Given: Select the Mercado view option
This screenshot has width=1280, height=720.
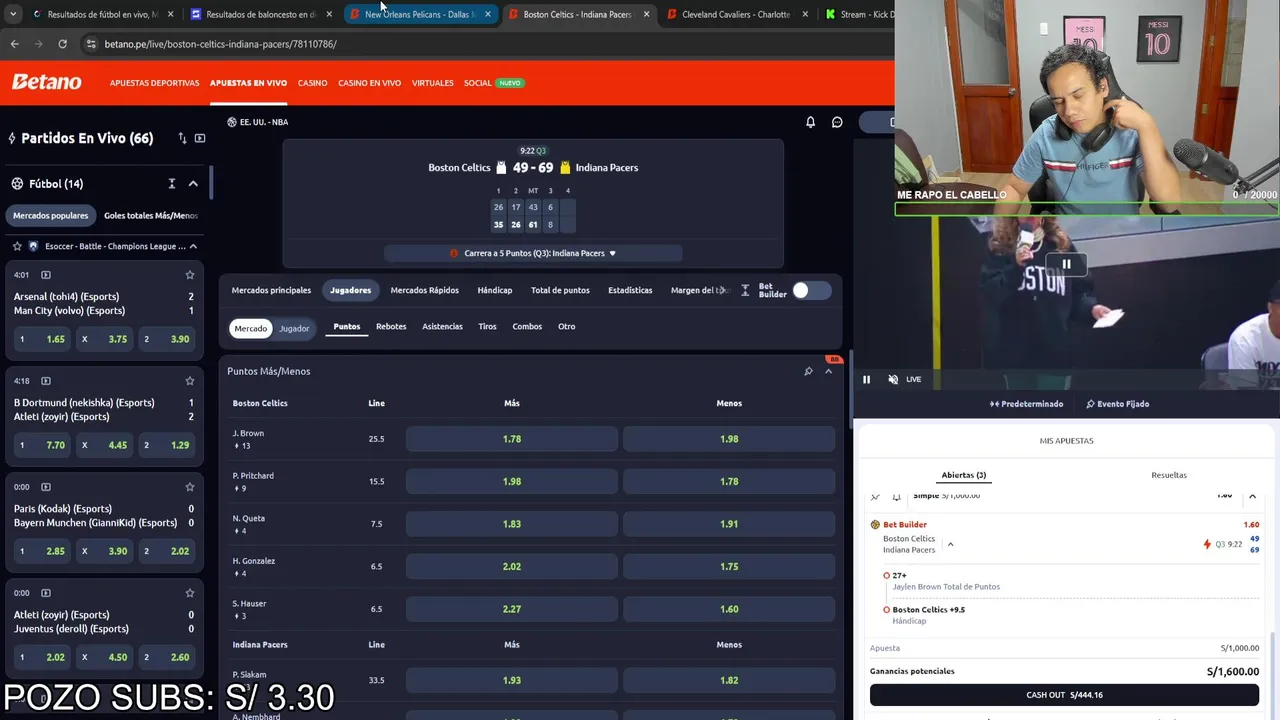Looking at the screenshot, I should pyautogui.click(x=250, y=328).
